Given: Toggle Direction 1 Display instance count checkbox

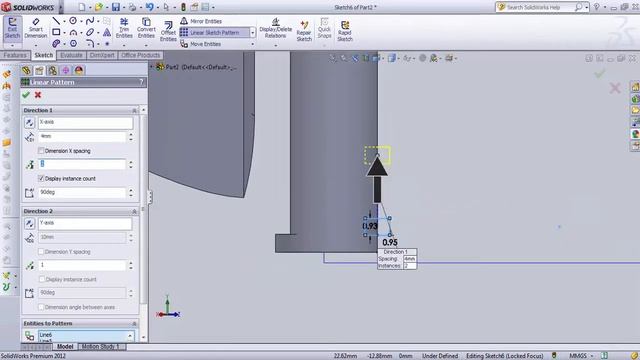Looking at the screenshot, I should point(41,178).
